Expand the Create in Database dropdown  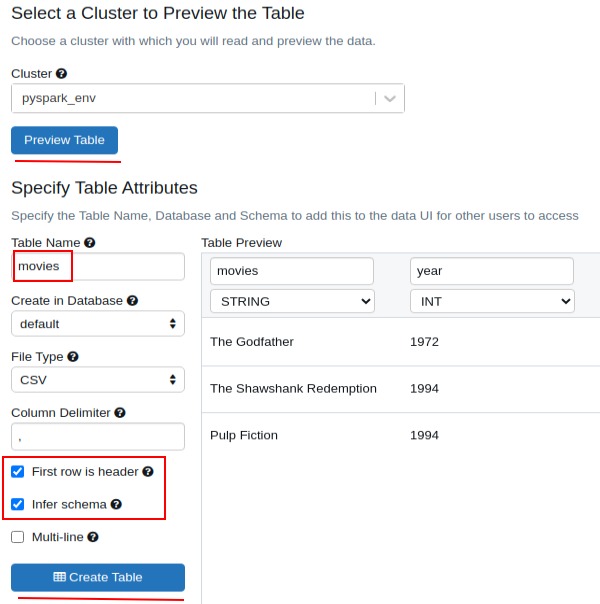pos(98,324)
